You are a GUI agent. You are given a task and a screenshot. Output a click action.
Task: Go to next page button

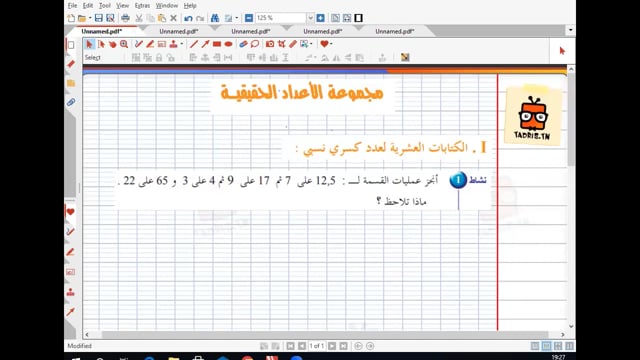click(x=332, y=346)
